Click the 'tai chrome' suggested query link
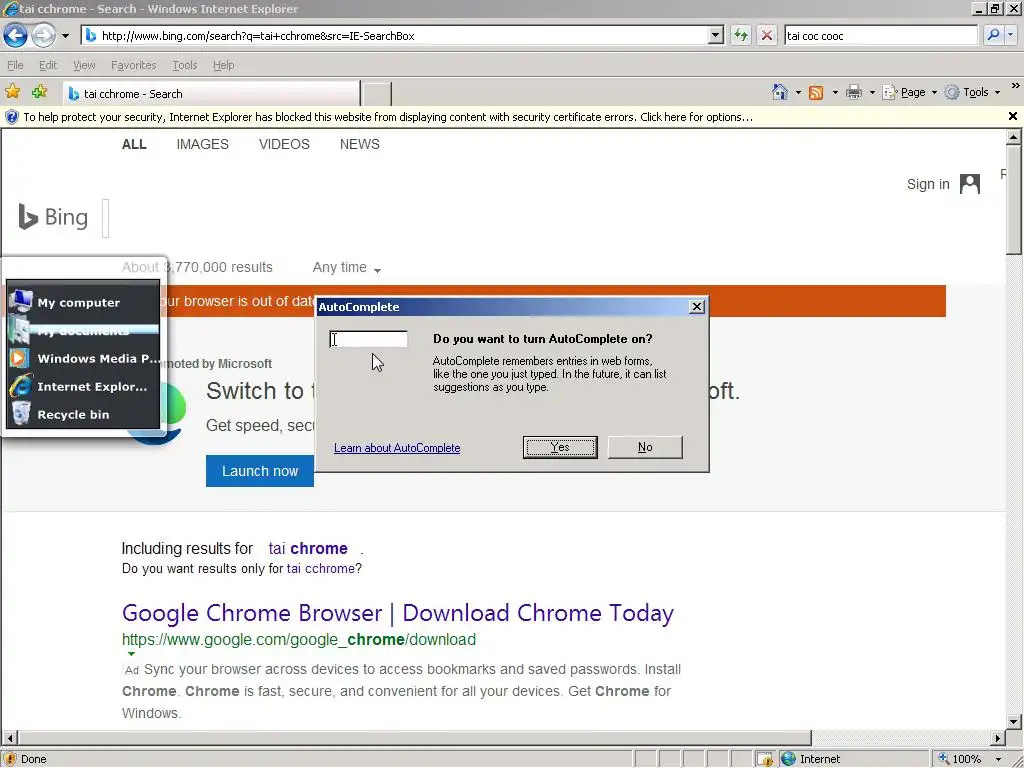This screenshot has width=1024, height=768. [308, 549]
